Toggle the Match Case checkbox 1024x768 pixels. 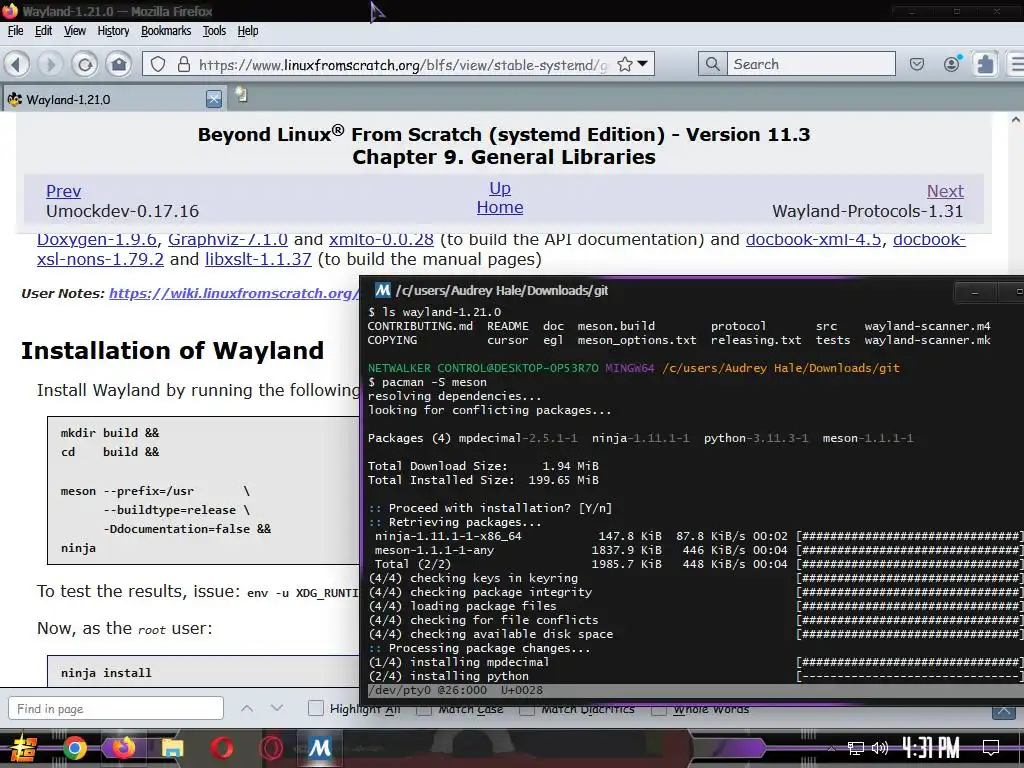(x=424, y=709)
